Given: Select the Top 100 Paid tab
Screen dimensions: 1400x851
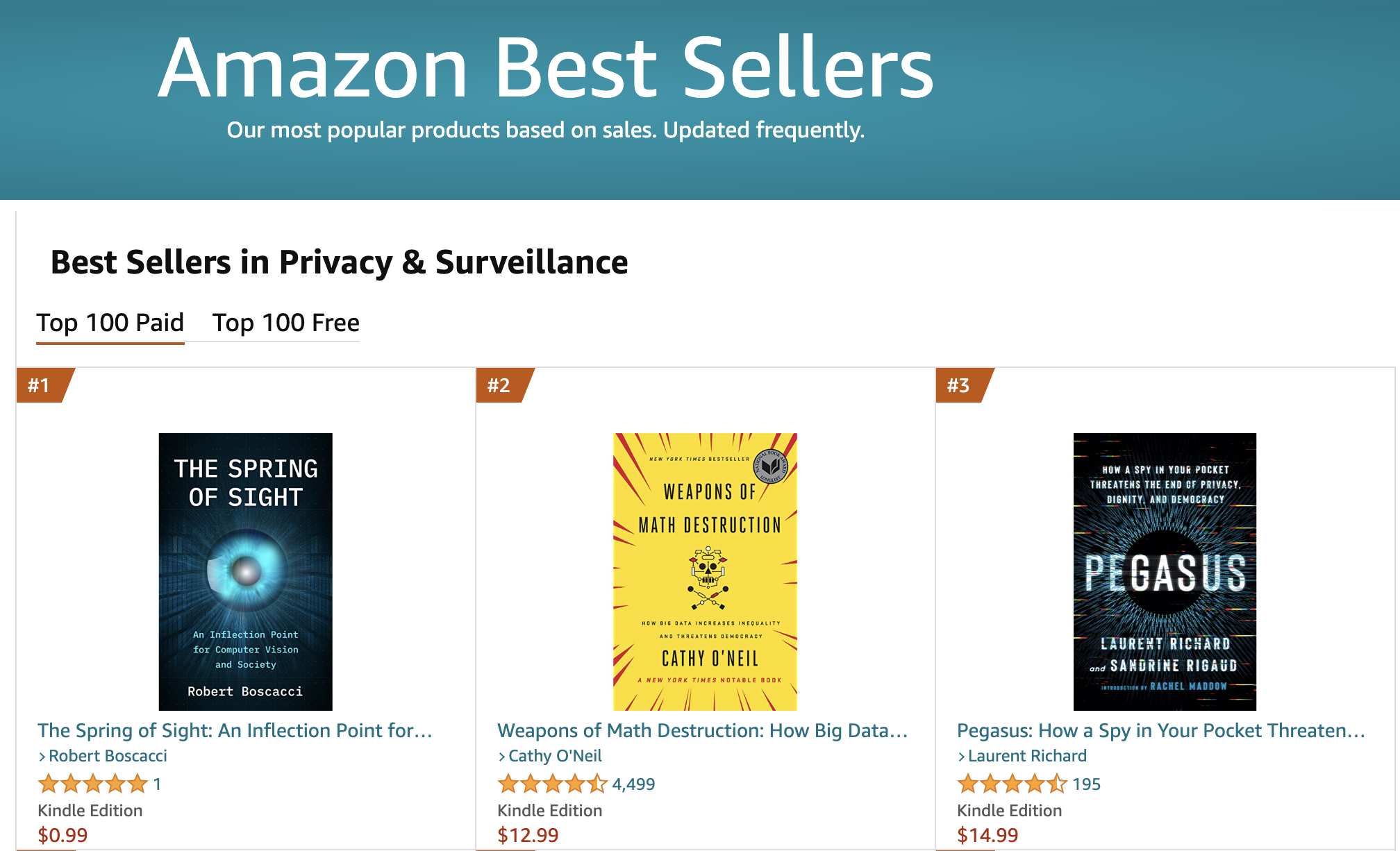Looking at the screenshot, I should tap(110, 323).
